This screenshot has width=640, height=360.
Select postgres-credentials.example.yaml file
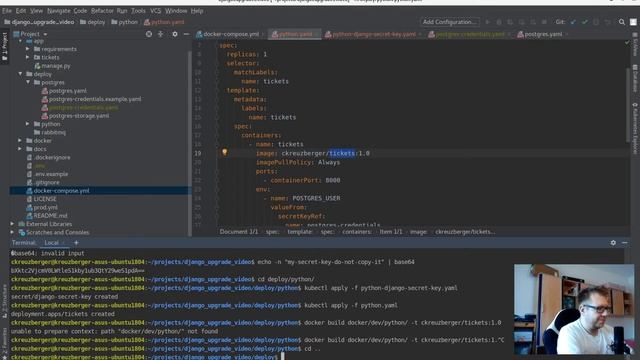91,99
